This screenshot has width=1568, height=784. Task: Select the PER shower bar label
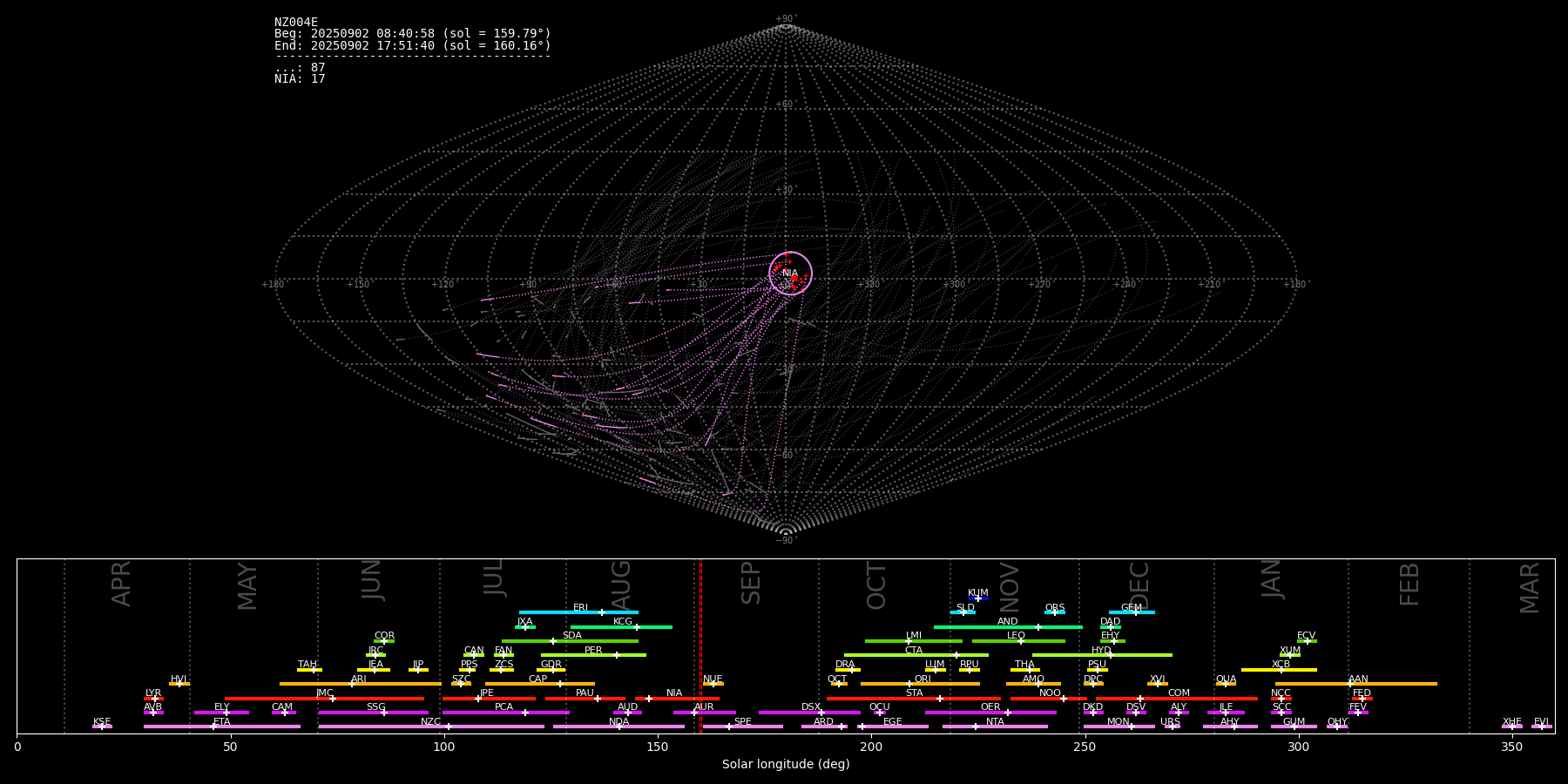[x=593, y=651]
